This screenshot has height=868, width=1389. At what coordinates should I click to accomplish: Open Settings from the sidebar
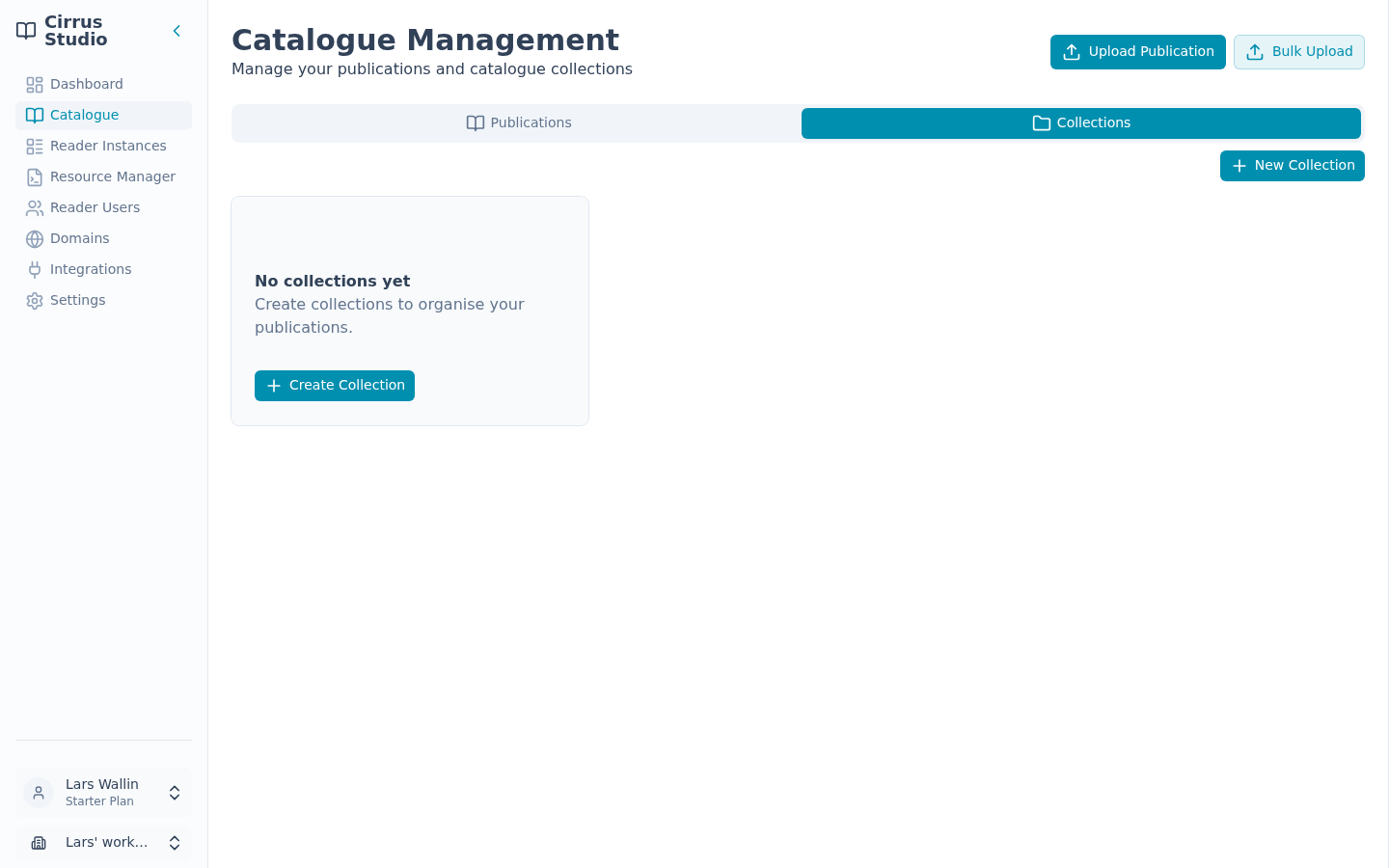coord(103,301)
